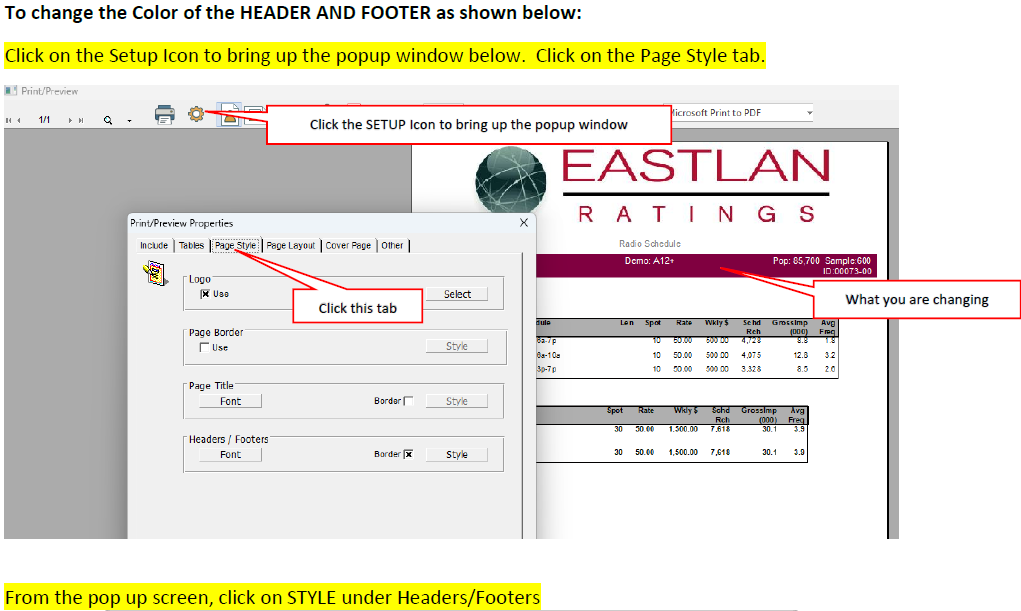Click the 'Wkly $' column in the upper table
This screenshot has width=1021, height=611.
coord(716,322)
